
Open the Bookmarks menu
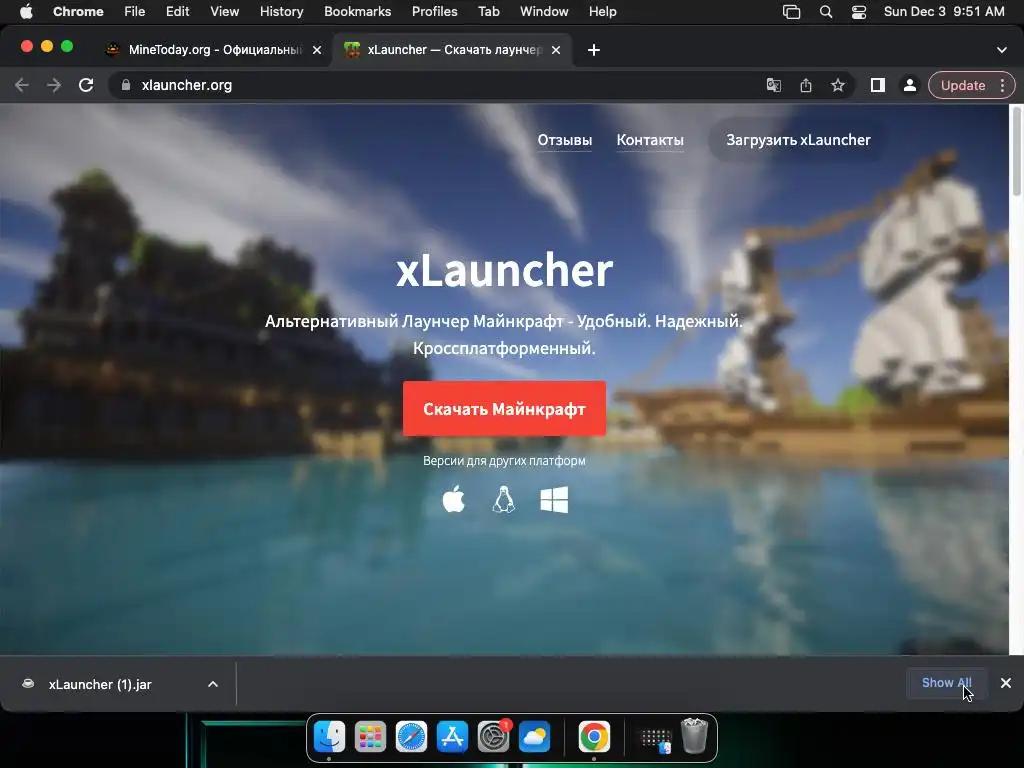(x=357, y=11)
